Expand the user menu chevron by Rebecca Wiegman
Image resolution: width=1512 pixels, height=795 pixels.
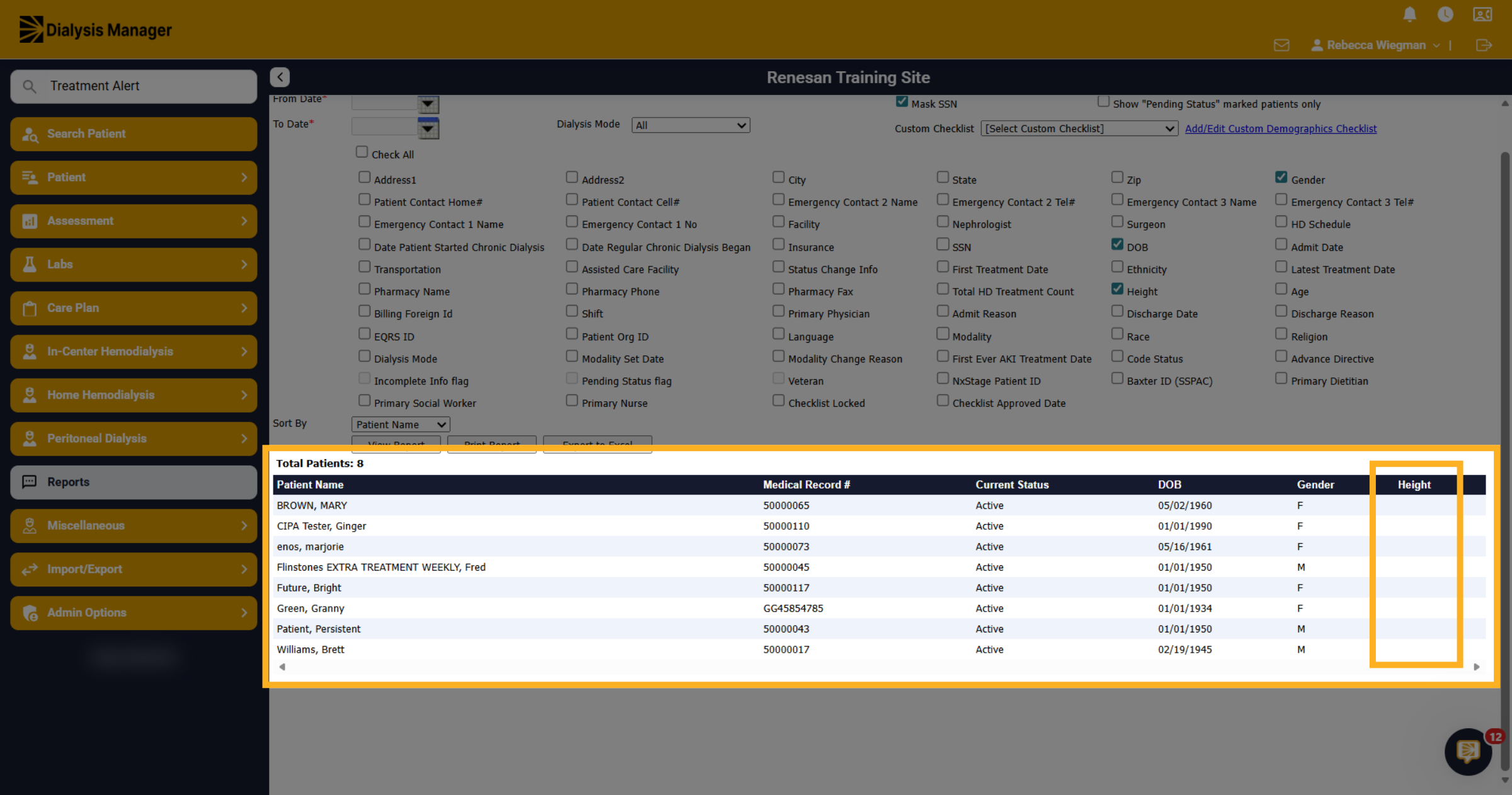(1436, 45)
